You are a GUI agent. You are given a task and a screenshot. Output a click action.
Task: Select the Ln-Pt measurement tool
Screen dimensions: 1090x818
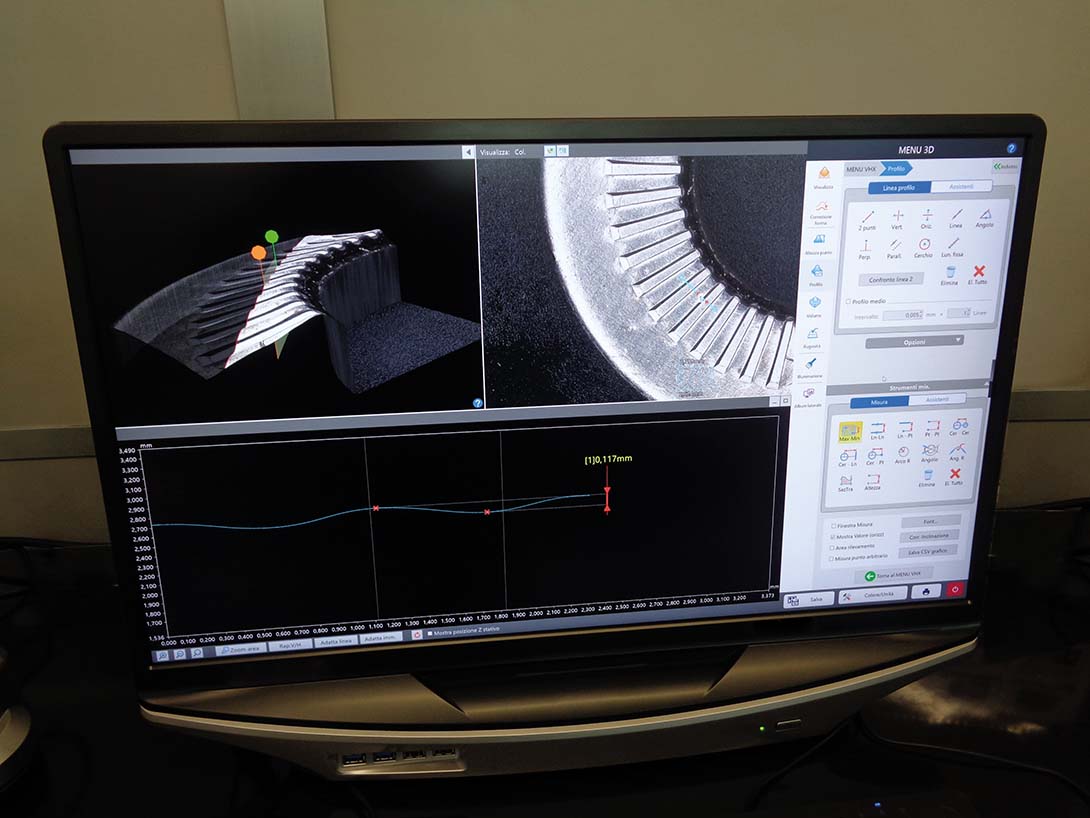point(905,430)
